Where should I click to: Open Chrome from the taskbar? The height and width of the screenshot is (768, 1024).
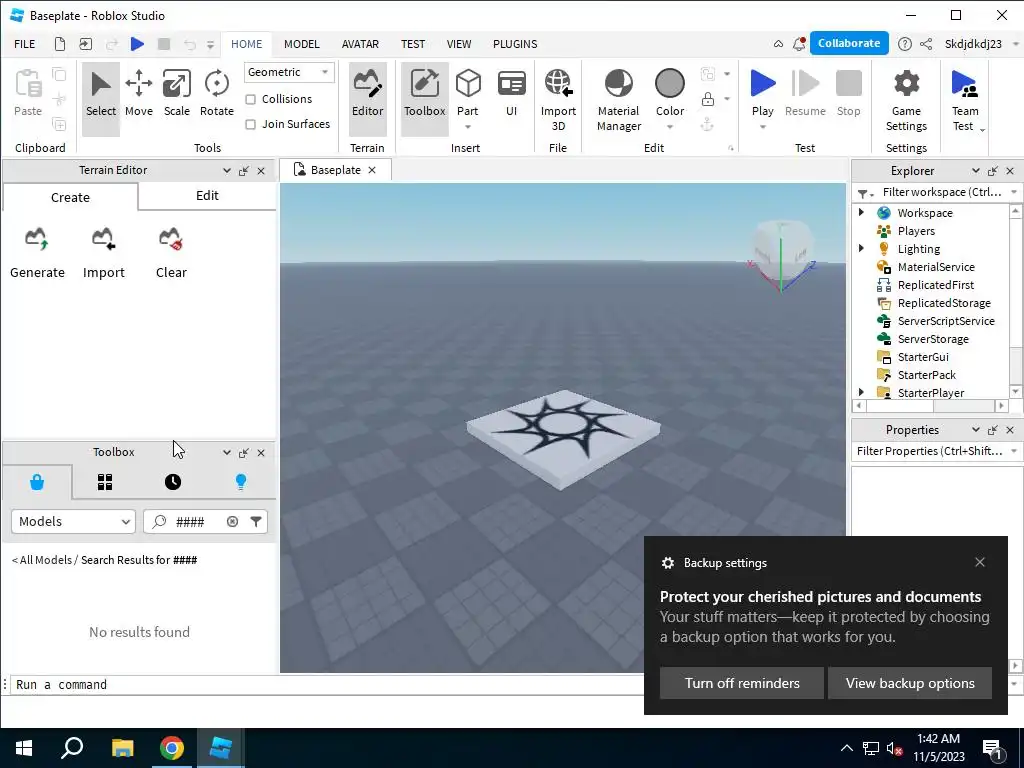(x=172, y=748)
